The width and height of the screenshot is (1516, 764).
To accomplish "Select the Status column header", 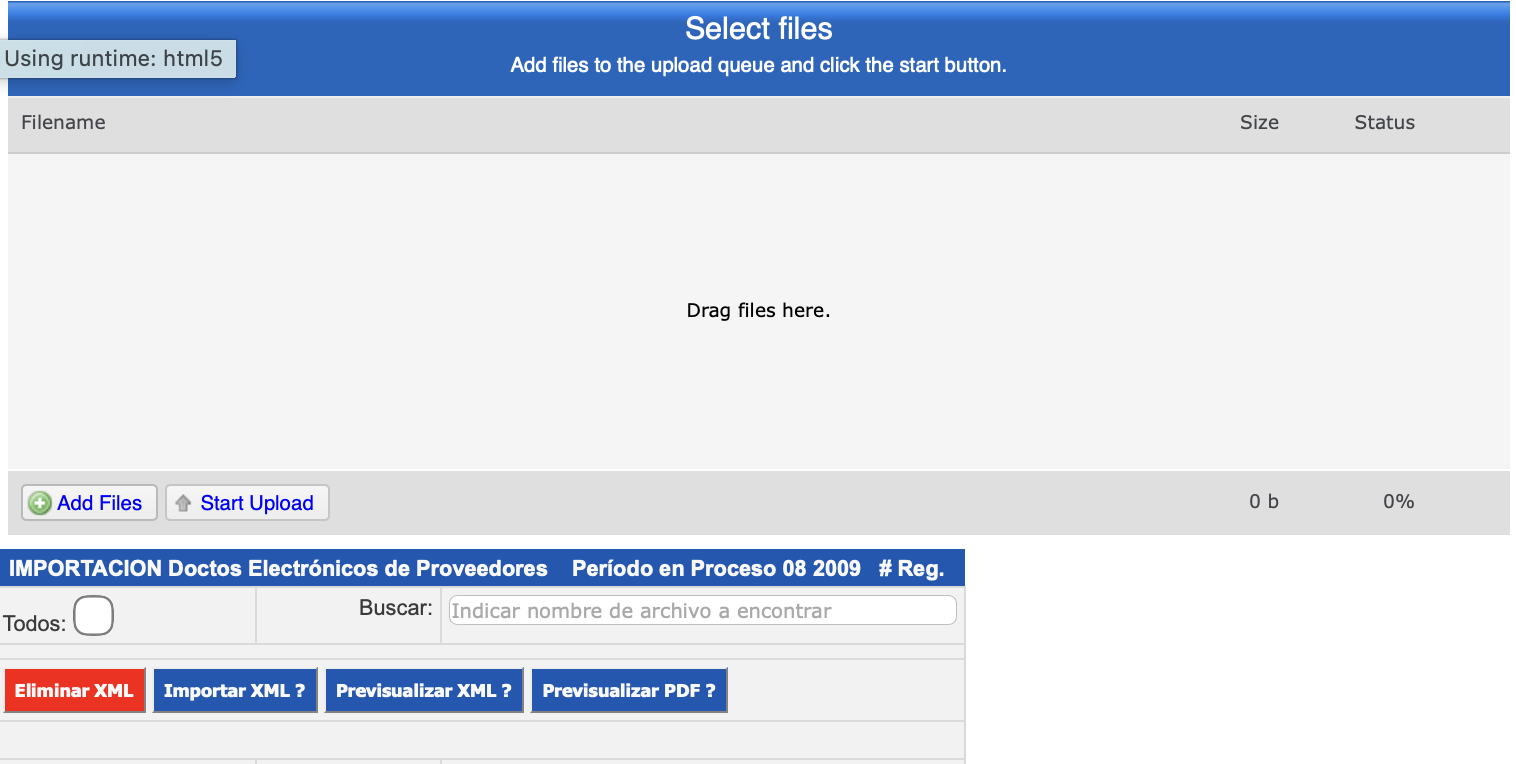I will 1384,123.
